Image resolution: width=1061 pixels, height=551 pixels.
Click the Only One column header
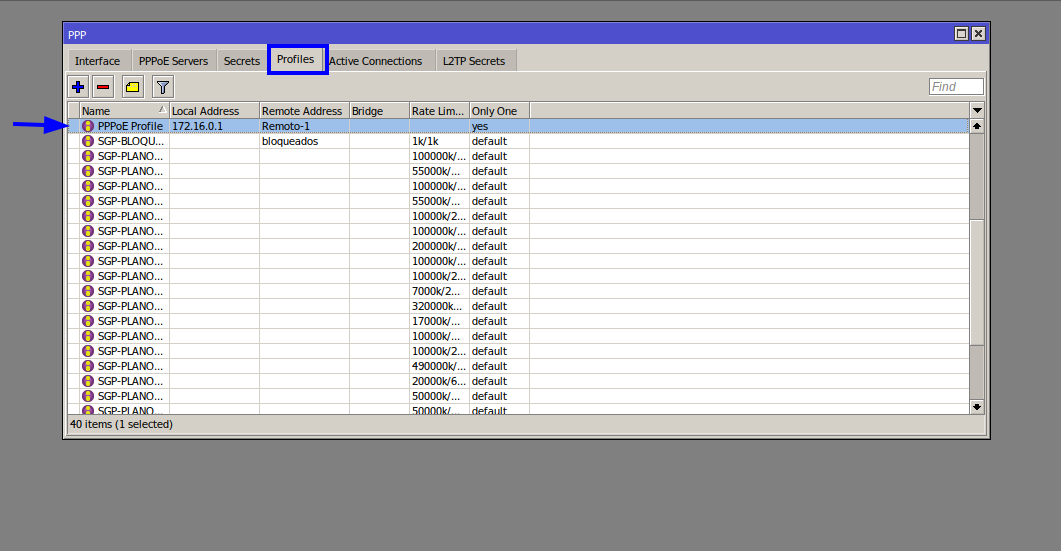coord(498,111)
